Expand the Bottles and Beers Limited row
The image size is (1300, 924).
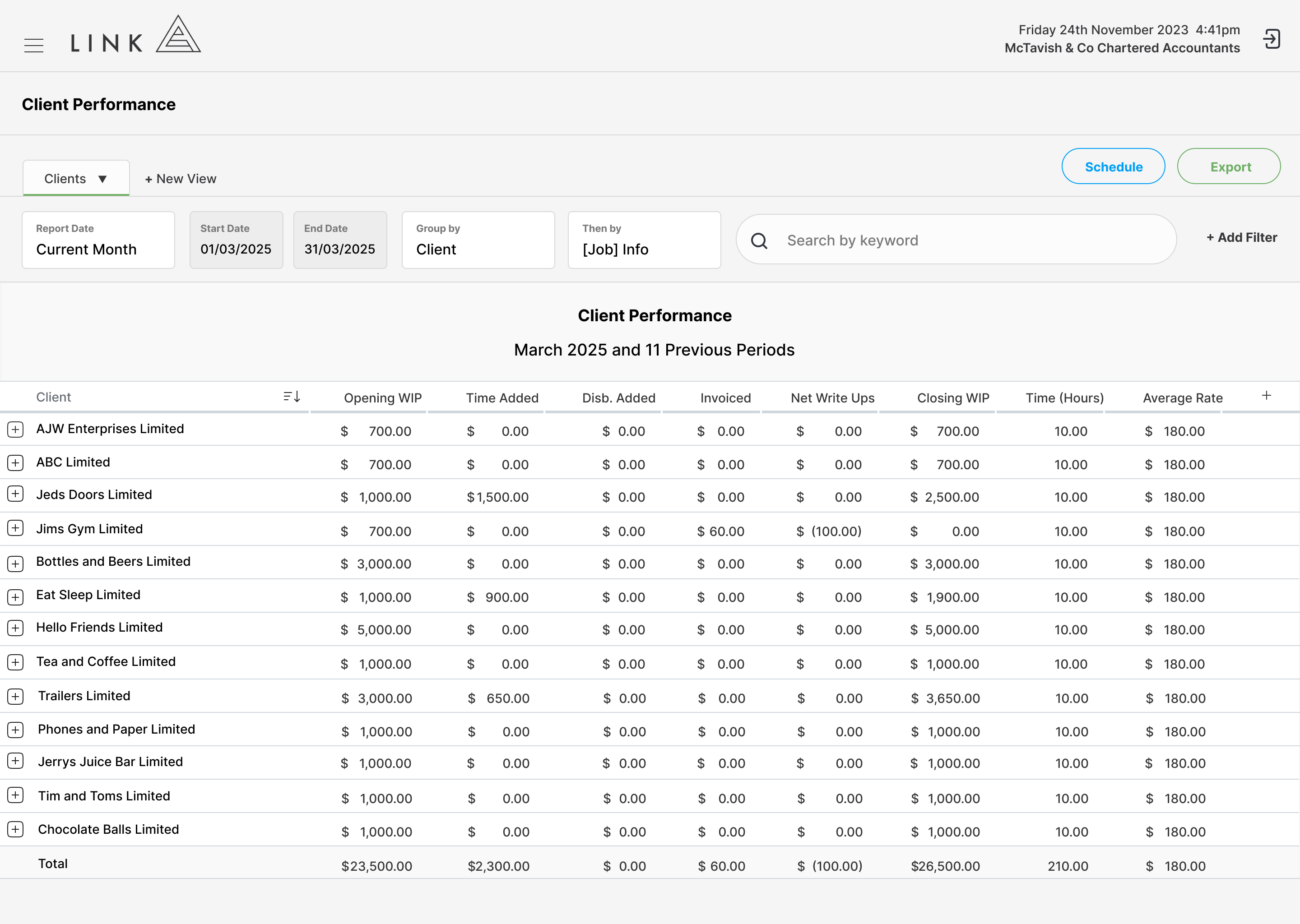pyautogui.click(x=15, y=564)
